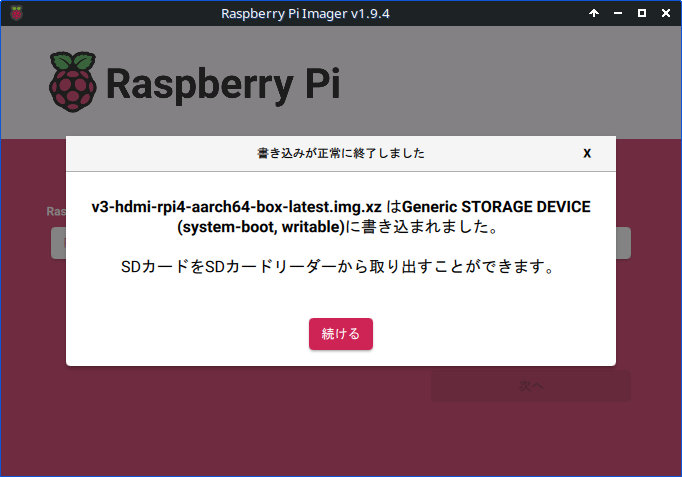The width and height of the screenshot is (682, 477).
Task: Click the dialog title 書き込みが正常に終了しました
Action: pyautogui.click(x=341, y=153)
